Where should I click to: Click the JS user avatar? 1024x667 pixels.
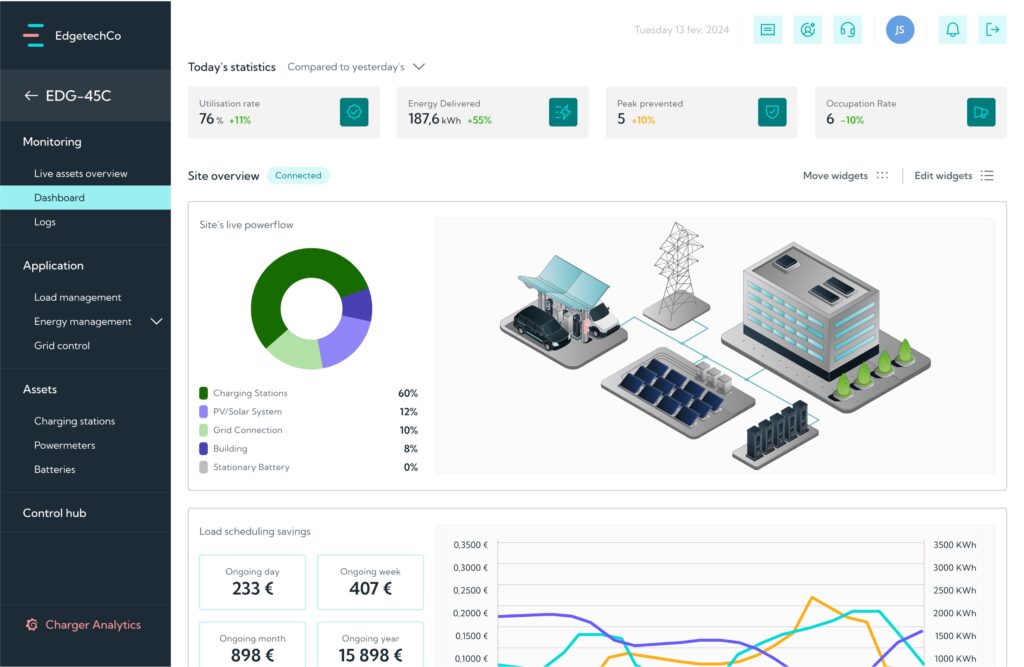pyautogui.click(x=900, y=30)
